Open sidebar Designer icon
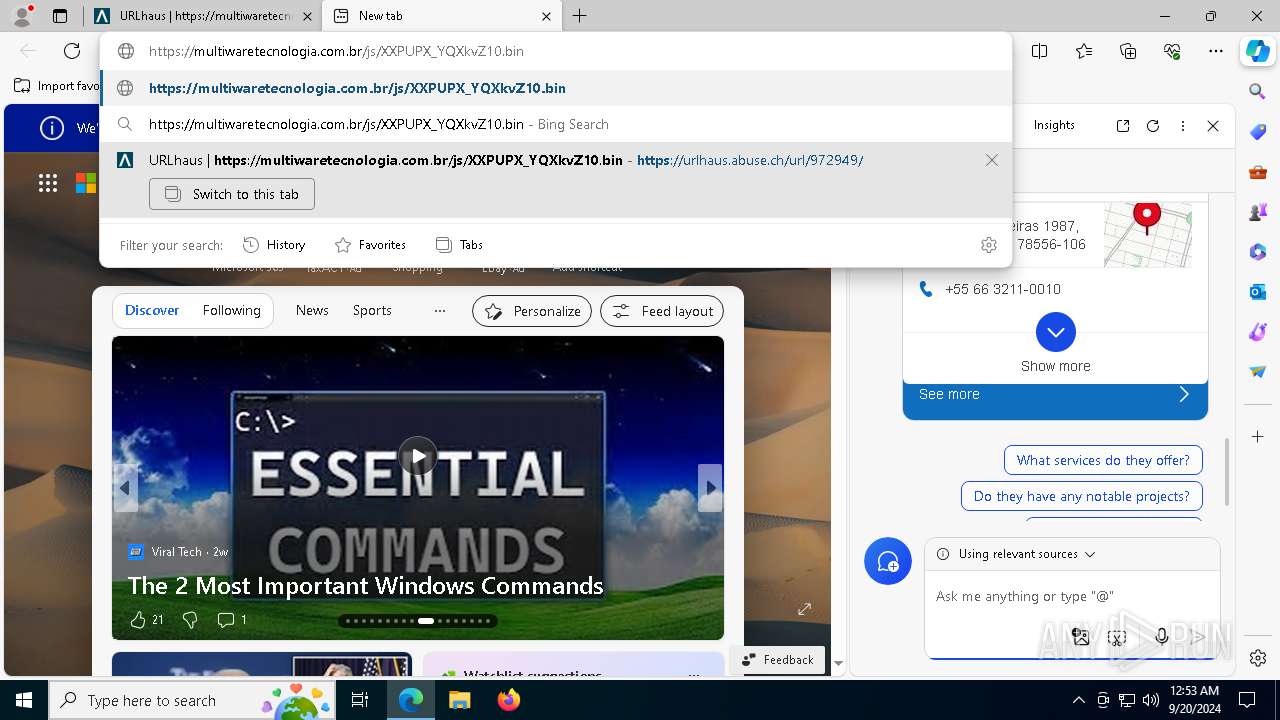 [1258, 332]
